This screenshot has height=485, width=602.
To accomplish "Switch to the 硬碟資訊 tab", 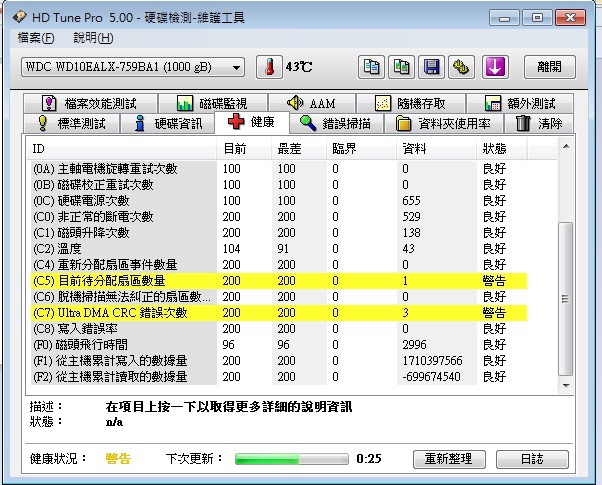I will 168,123.
